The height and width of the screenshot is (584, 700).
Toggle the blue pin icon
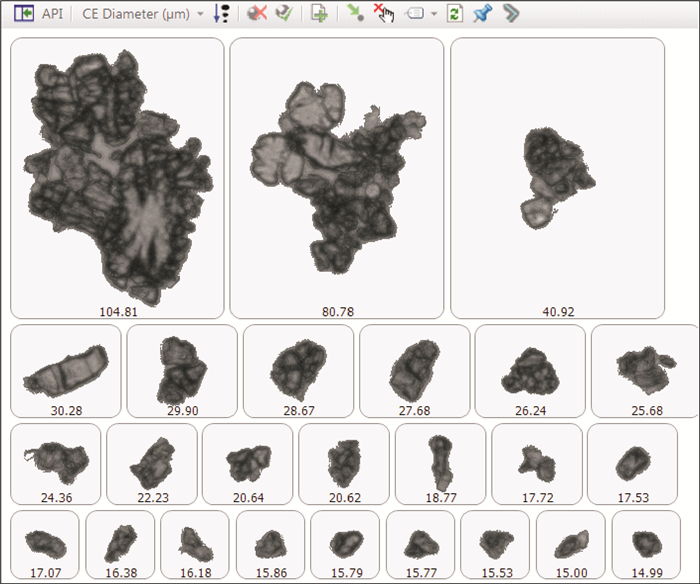tap(482, 15)
